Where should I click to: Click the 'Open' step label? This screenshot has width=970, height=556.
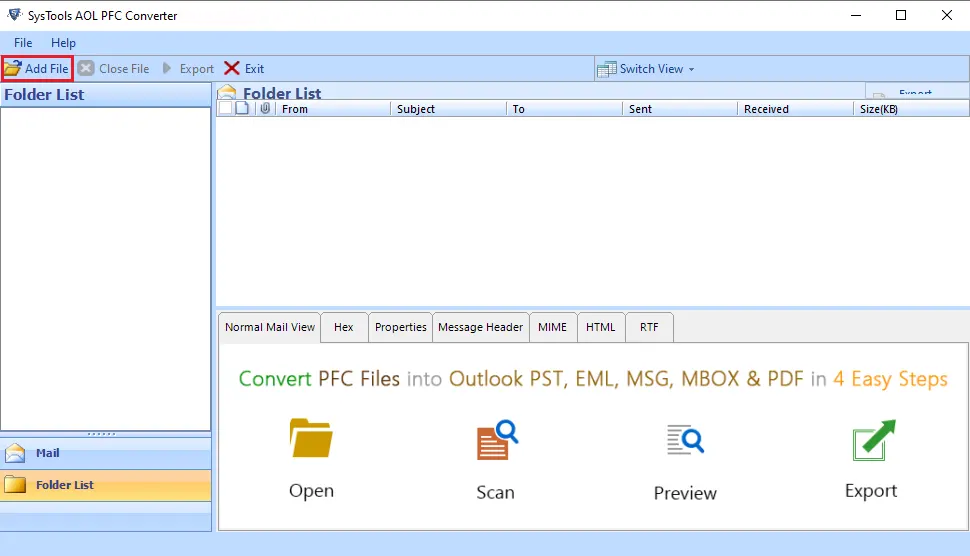pos(311,491)
